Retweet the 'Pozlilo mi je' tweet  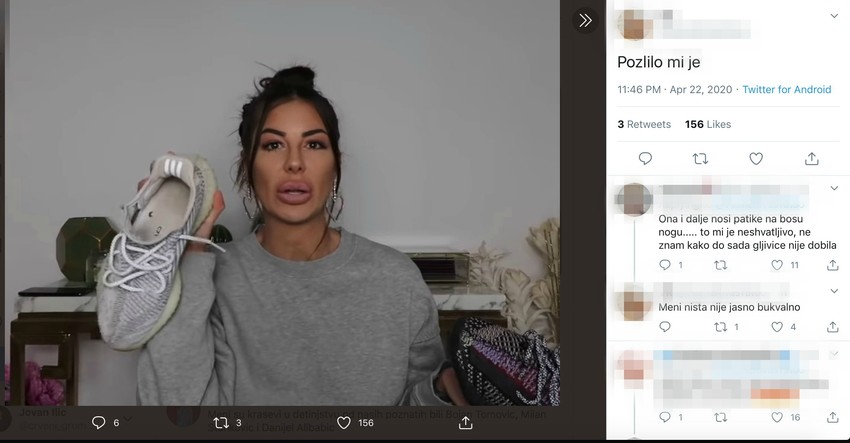point(700,158)
